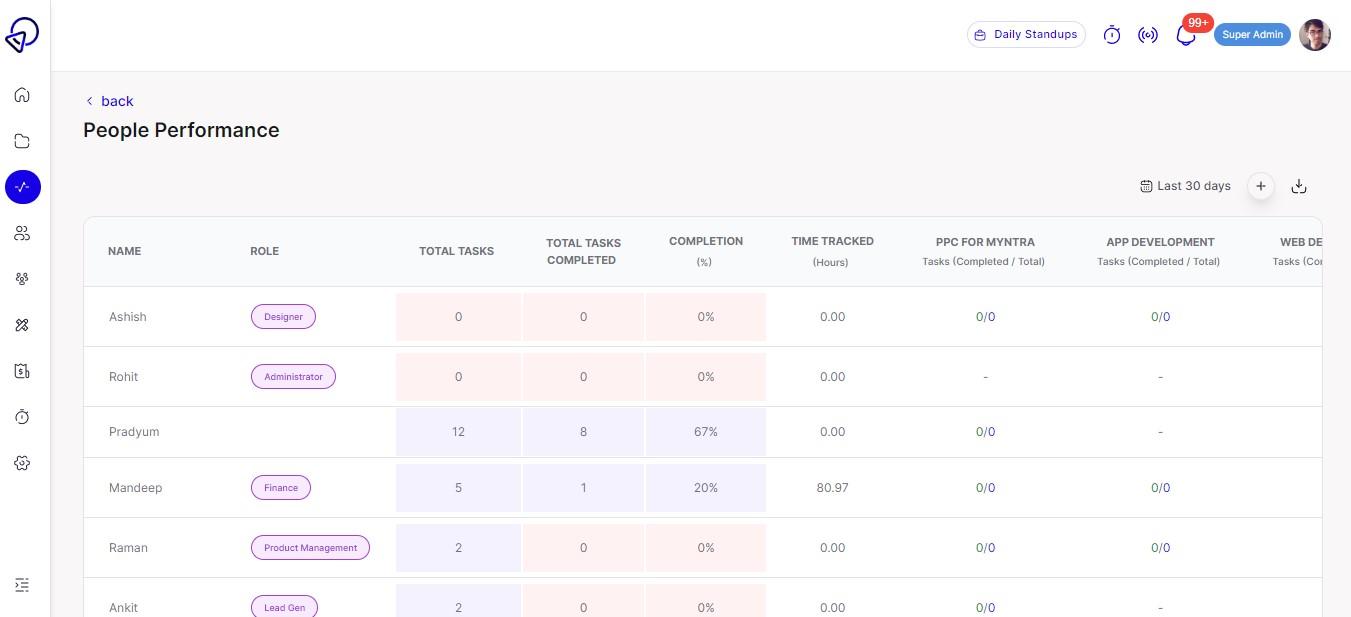This screenshot has width=1351, height=617.
Task: Click the filter sliders icon at sidebar bottom
Action: pos(22,585)
